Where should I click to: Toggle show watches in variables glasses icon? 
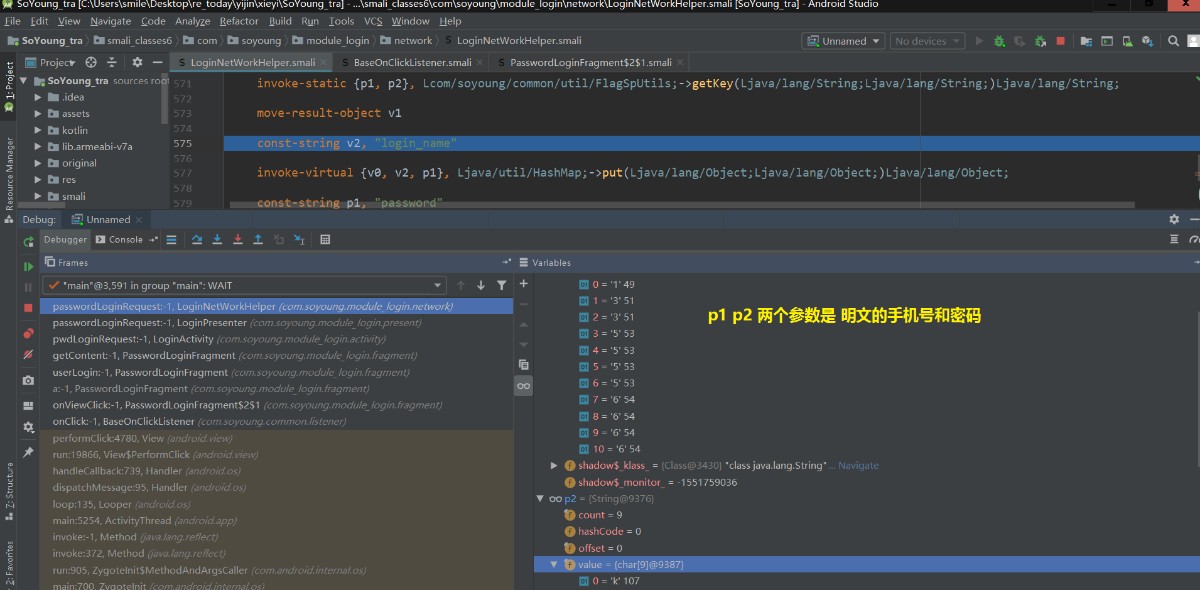[523, 386]
